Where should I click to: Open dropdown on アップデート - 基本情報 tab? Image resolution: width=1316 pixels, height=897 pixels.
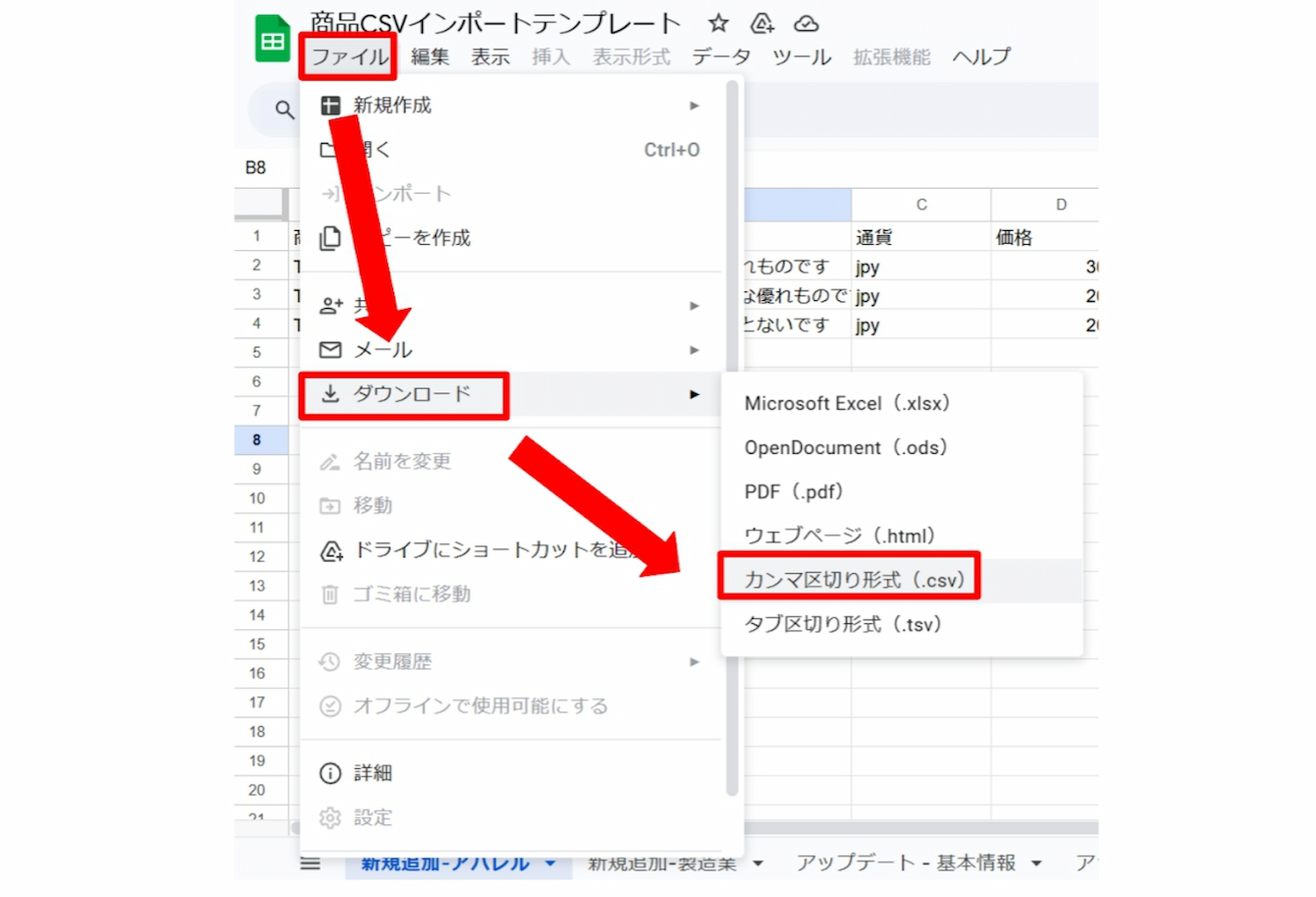click(x=1036, y=864)
